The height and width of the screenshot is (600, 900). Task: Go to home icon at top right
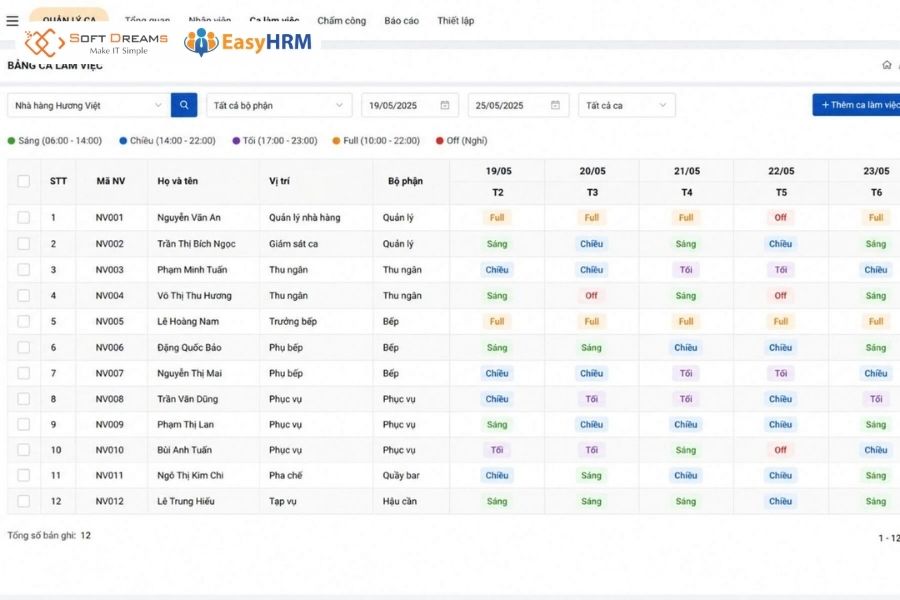887,65
